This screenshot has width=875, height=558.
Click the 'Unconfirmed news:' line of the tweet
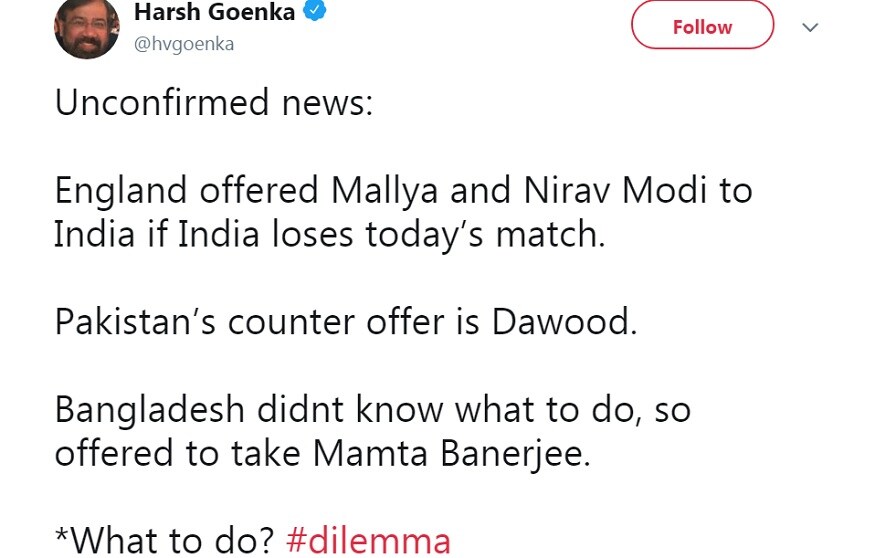coord(214,103)
